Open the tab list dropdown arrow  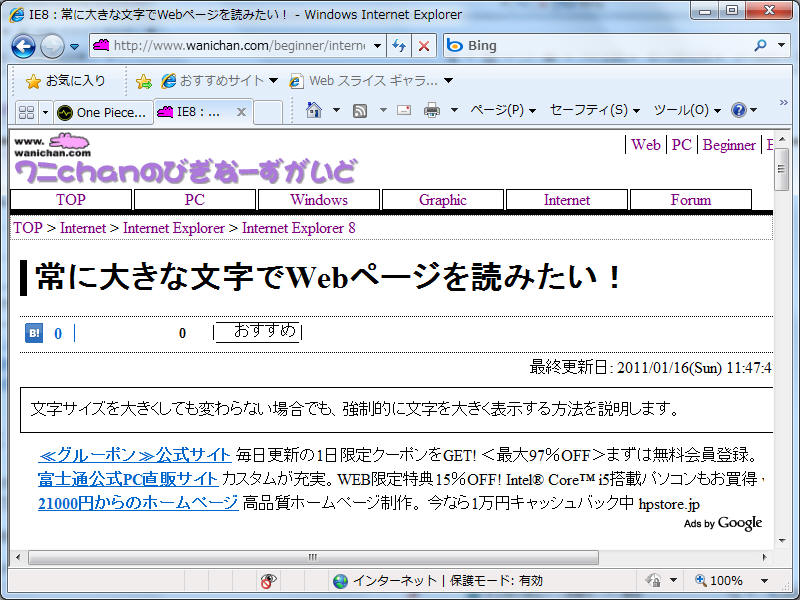coord(45,112)
